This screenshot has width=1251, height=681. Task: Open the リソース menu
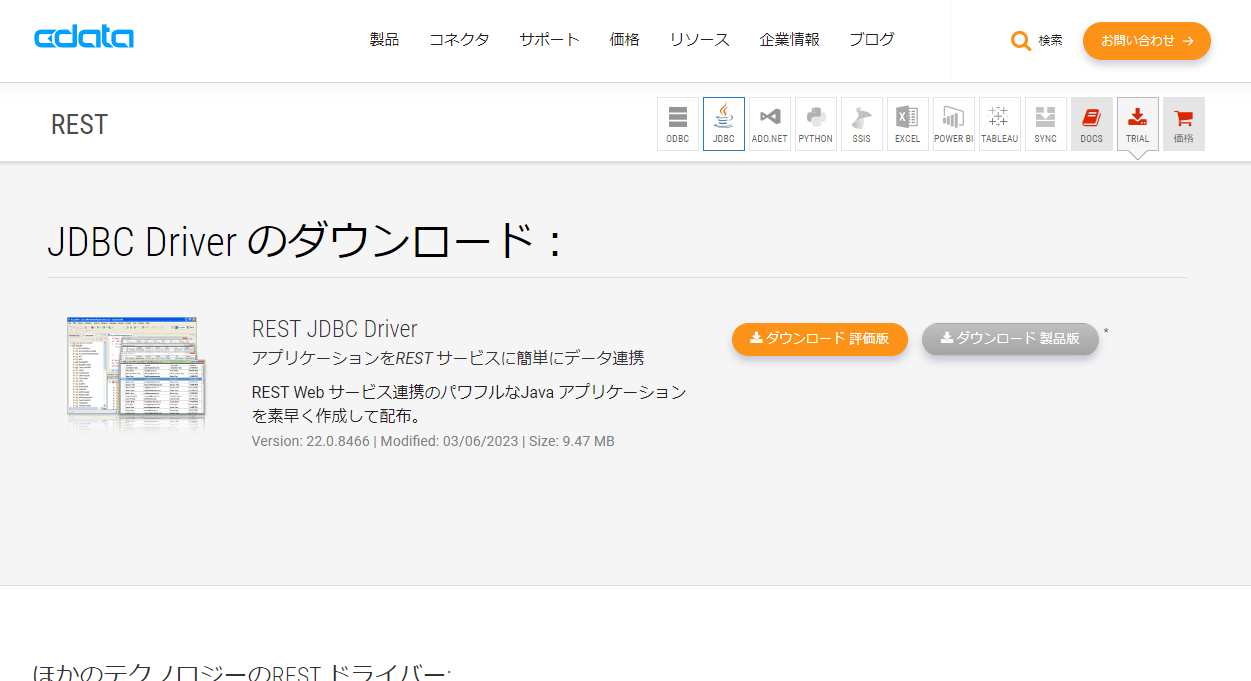click(699, 40)
